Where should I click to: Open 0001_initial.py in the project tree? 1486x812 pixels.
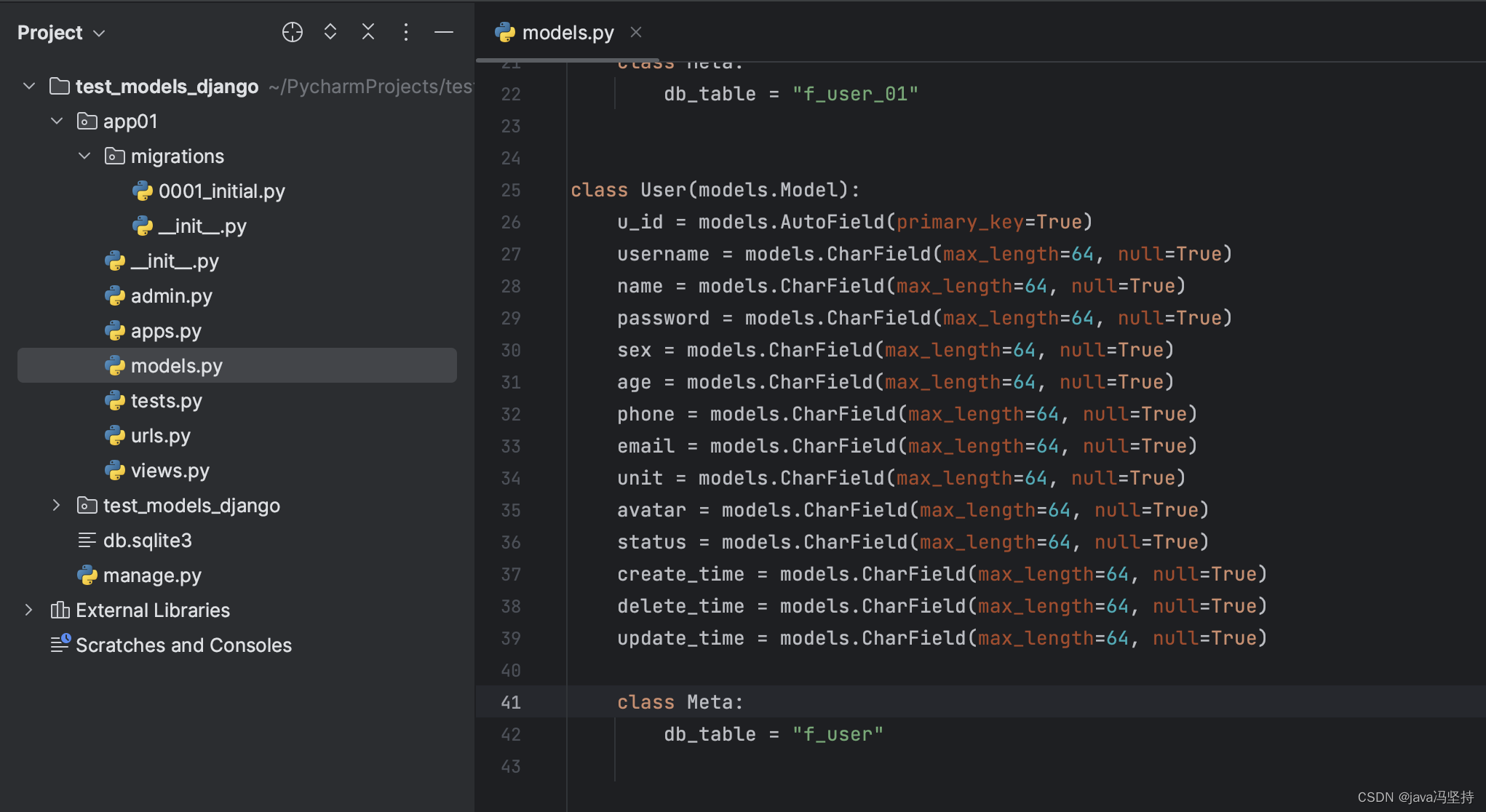point(221,191)
